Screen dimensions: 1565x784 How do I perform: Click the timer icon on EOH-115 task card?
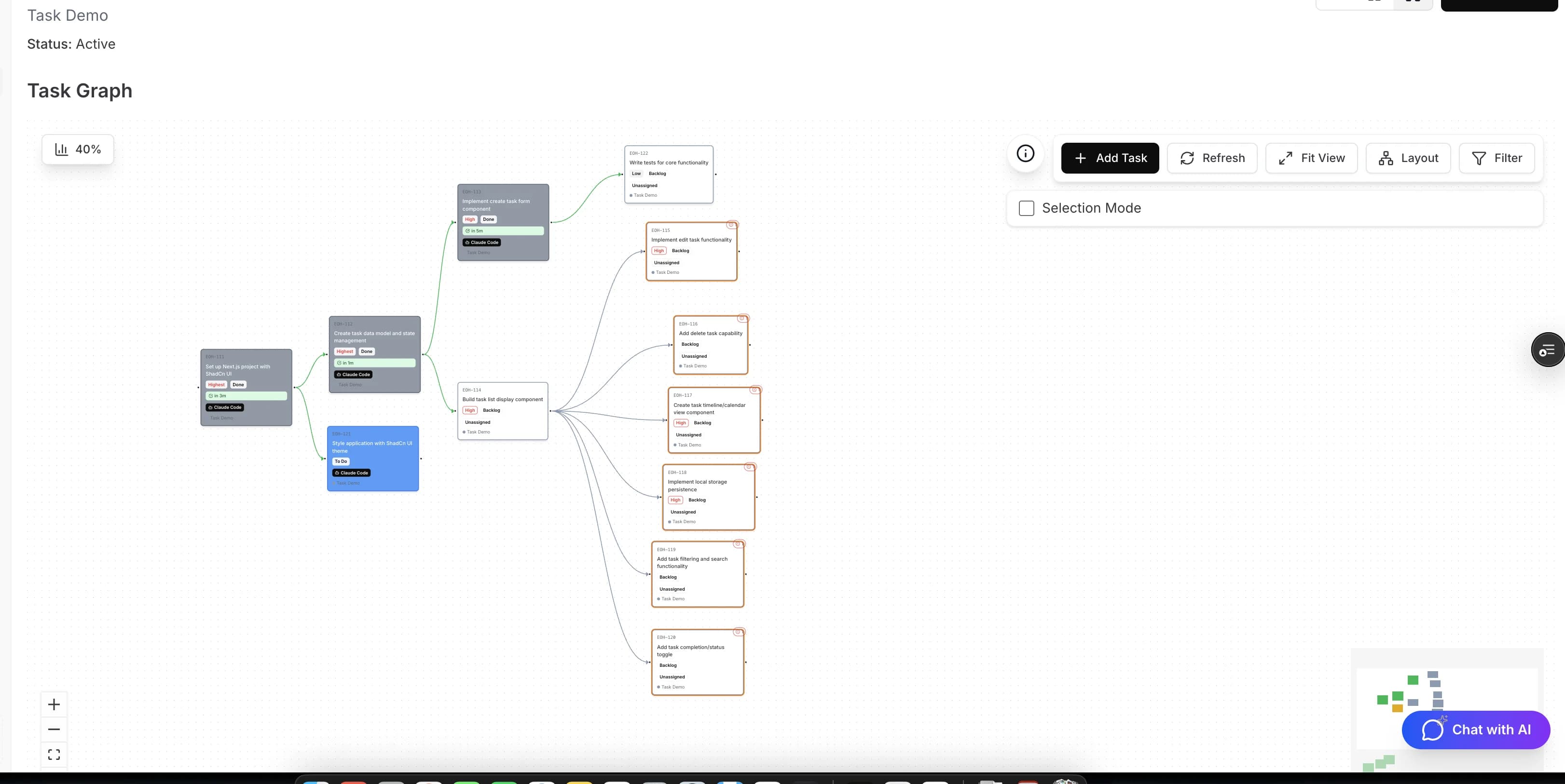731,224
